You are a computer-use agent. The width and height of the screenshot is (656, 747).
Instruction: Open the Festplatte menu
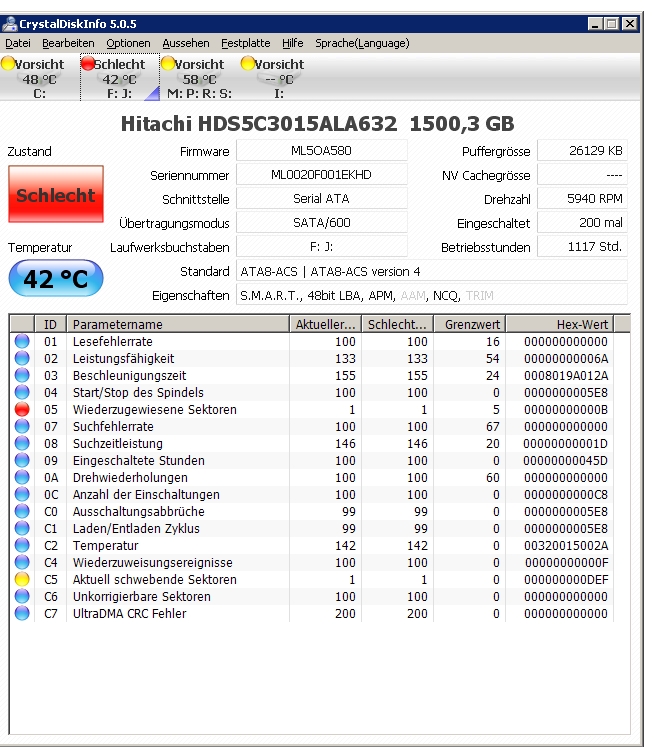coord(245,43)
